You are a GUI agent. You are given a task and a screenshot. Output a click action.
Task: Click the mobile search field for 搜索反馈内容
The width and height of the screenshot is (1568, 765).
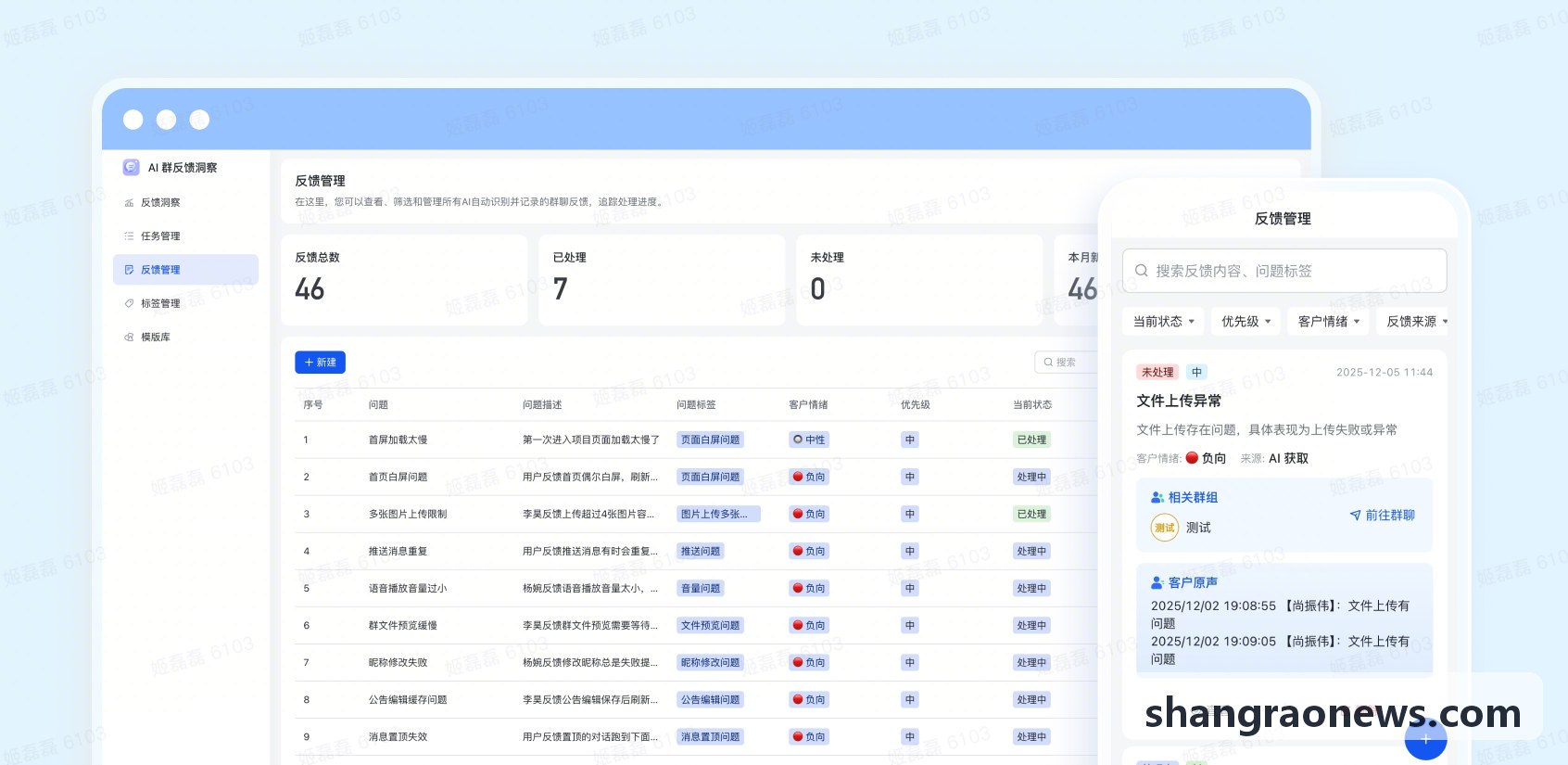point(1283,271)
